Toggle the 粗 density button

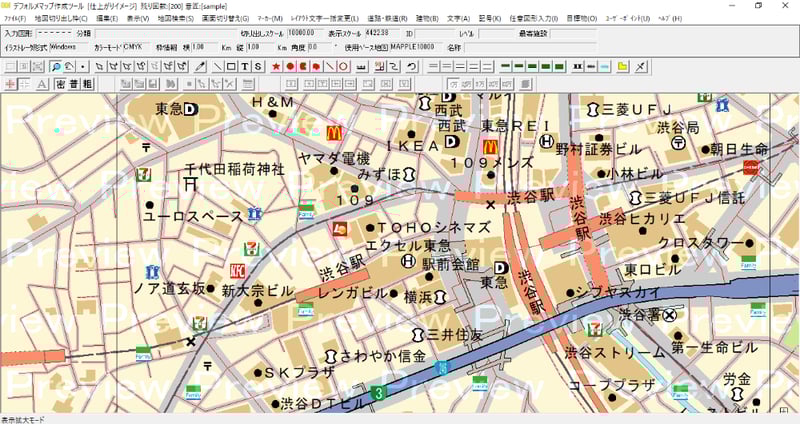click(x=88, y=83)
